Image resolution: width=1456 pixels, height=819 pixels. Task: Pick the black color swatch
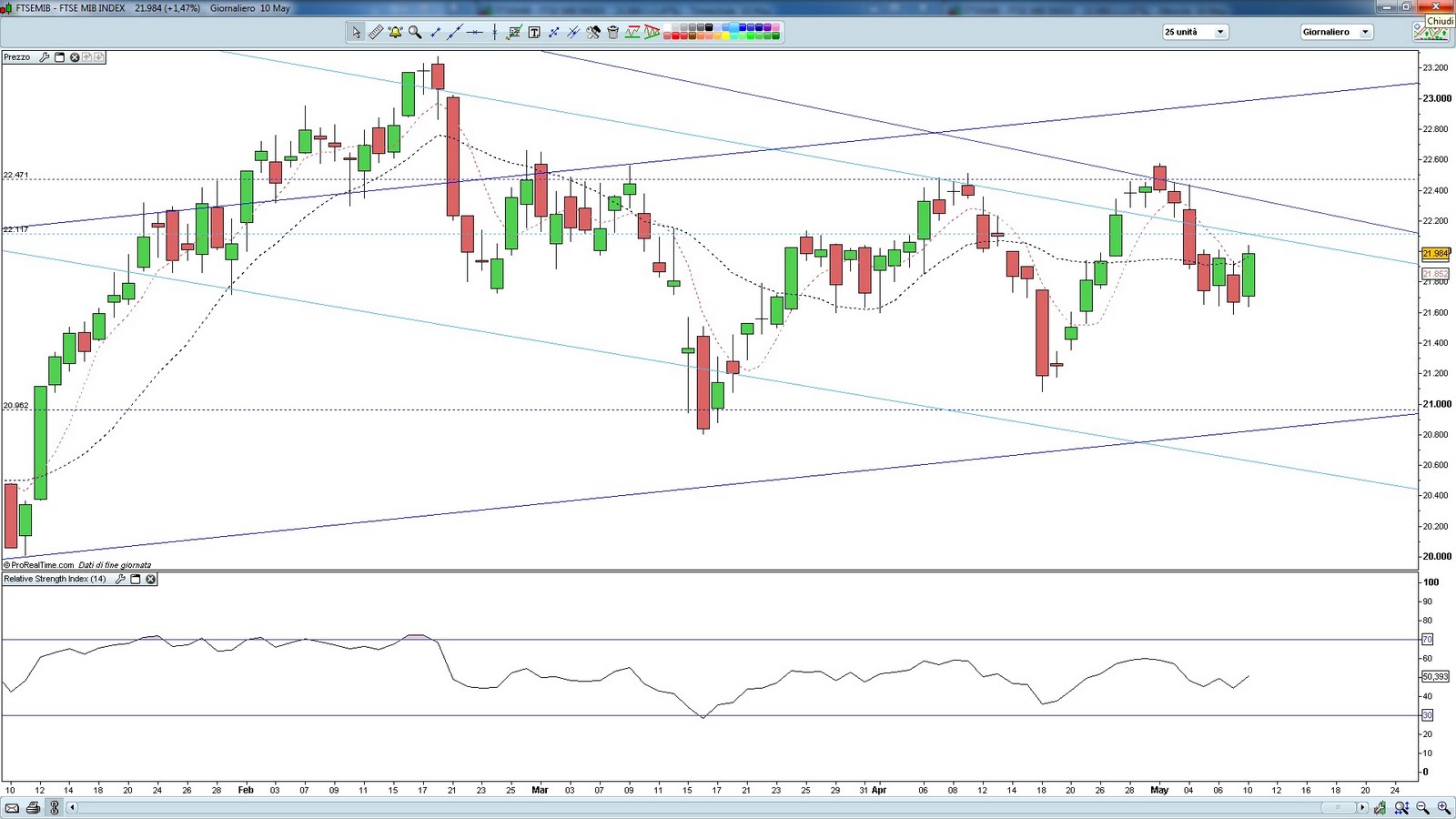709,27
